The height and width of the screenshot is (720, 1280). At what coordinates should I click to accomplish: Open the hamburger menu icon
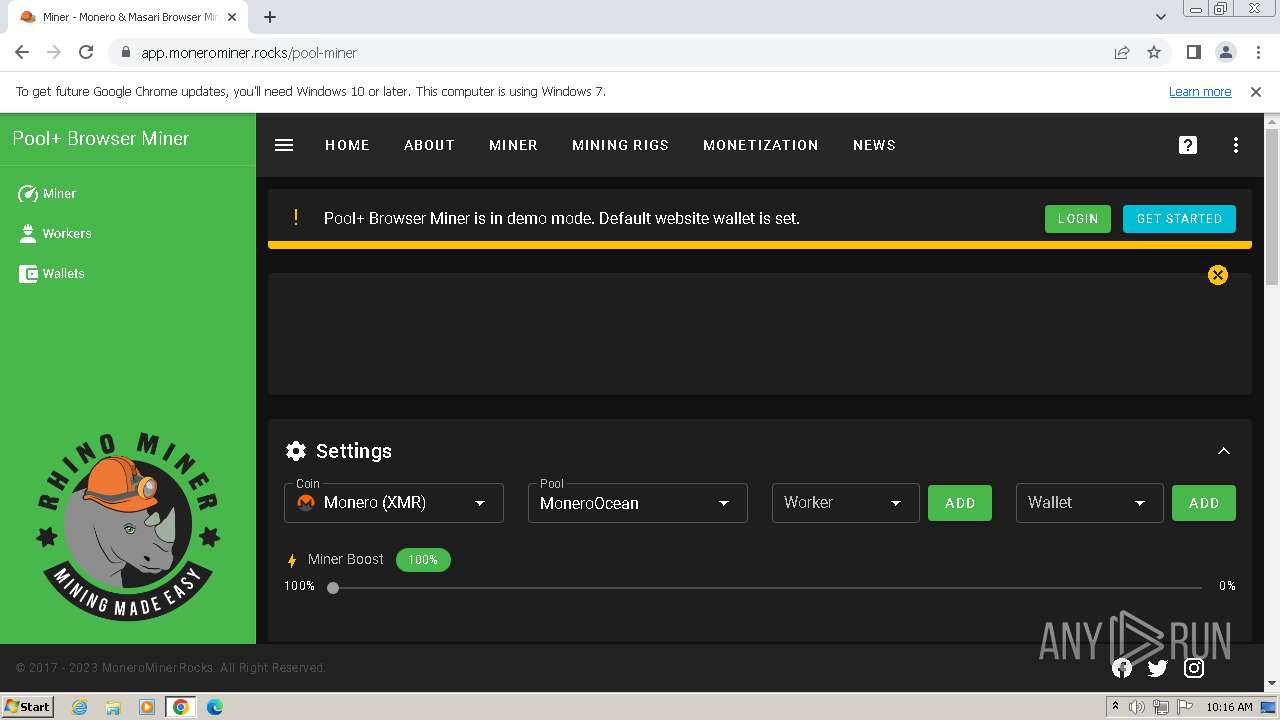(284, 145)
